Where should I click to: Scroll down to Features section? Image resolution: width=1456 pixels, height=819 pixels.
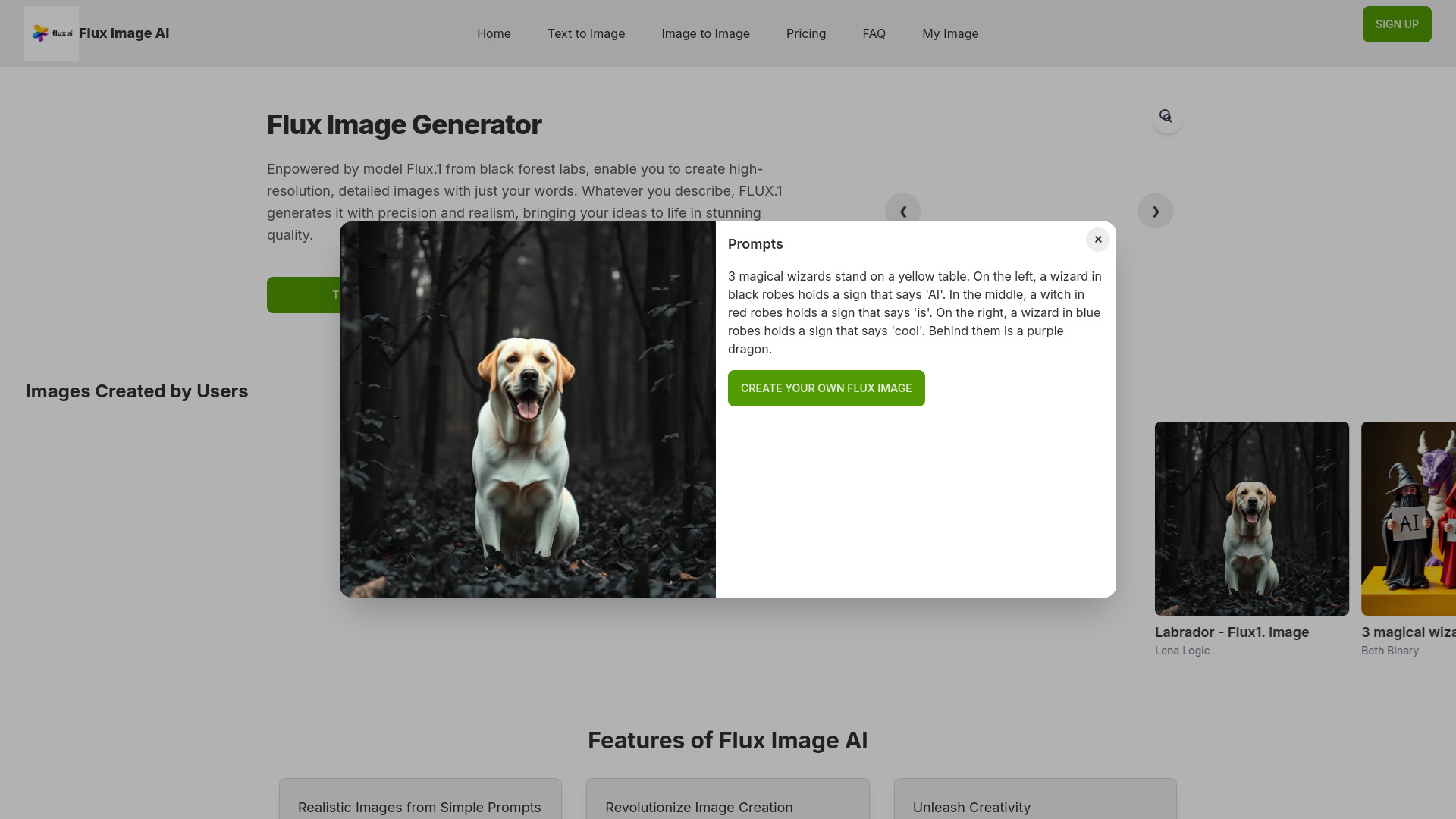[728, 739]
